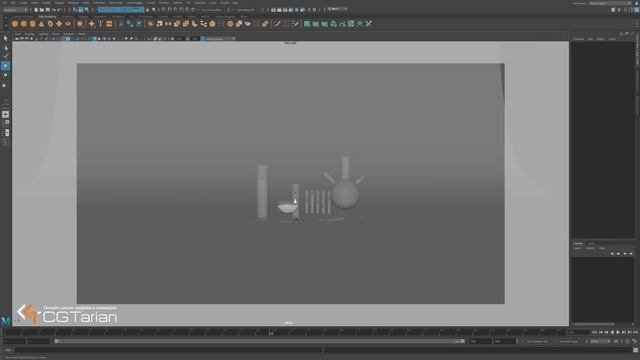Toggle smooth shade all in the viewport toolbar
Viewport: 640px width, 360px height.
pos(95,39)
